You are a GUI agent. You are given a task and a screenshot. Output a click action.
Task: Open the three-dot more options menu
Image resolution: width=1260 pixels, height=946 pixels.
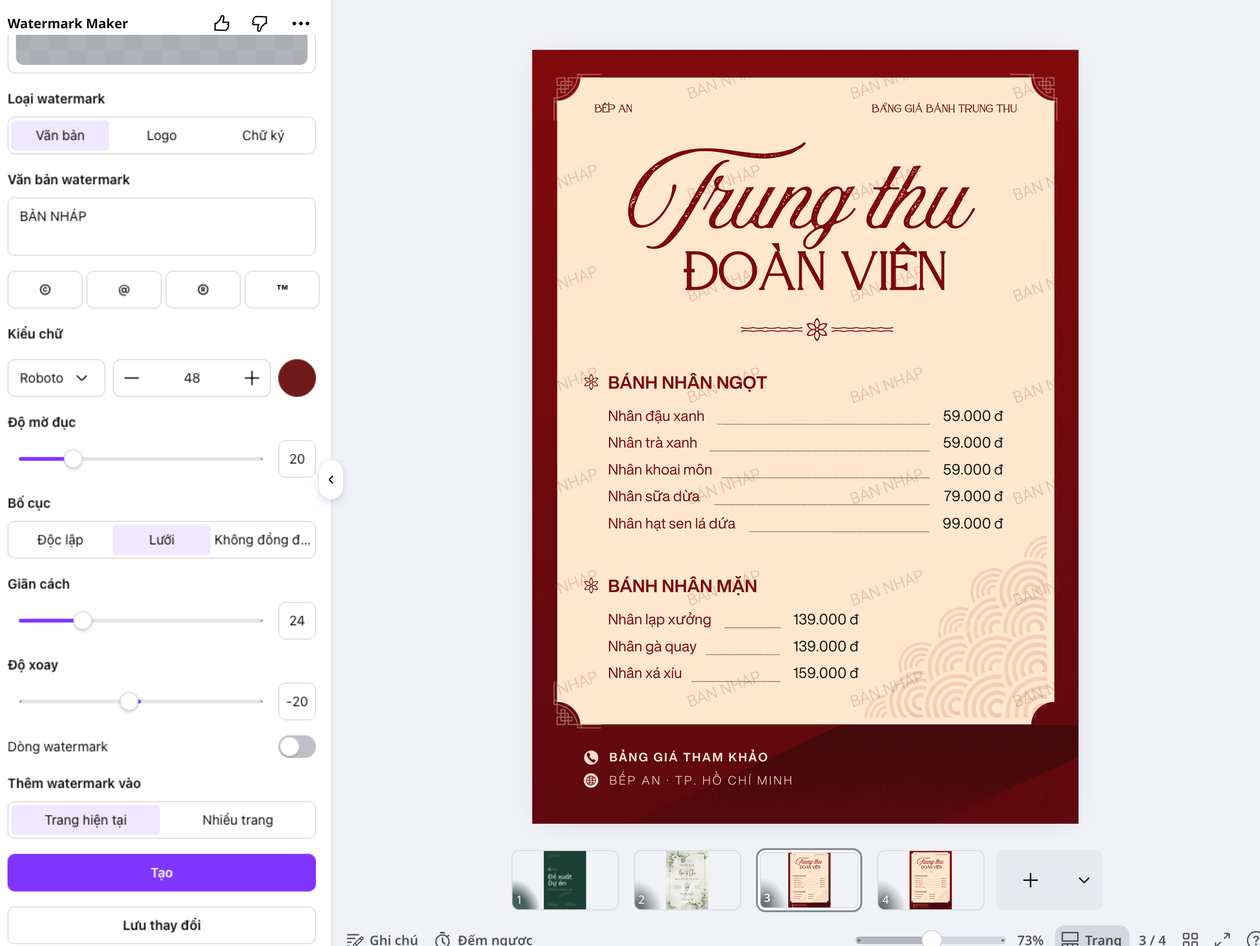click(x=301, y=23)
